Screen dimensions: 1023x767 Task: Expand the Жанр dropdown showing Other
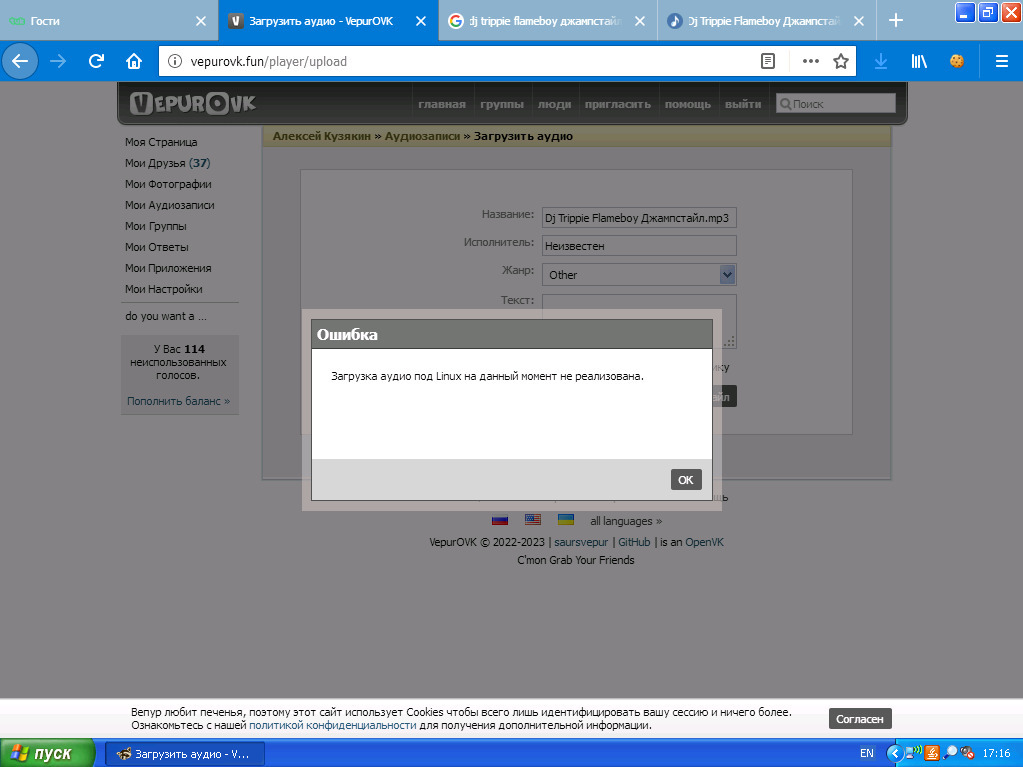click(x=639, y=275)
